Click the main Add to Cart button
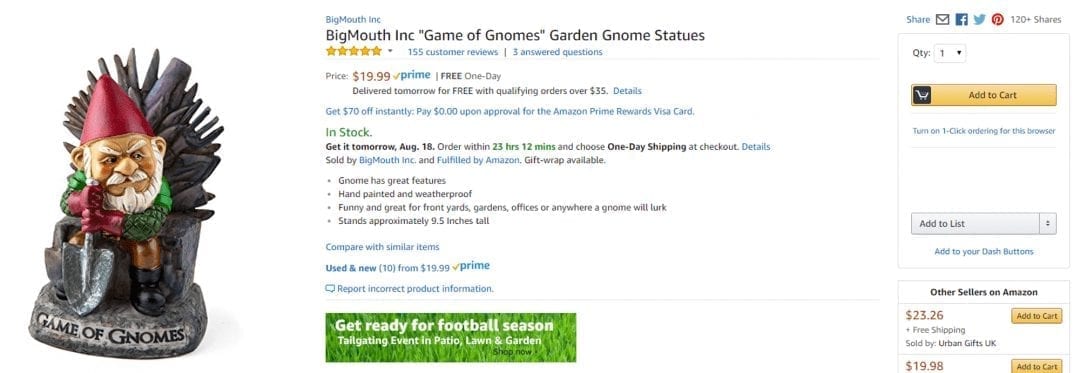 [984, 95]
